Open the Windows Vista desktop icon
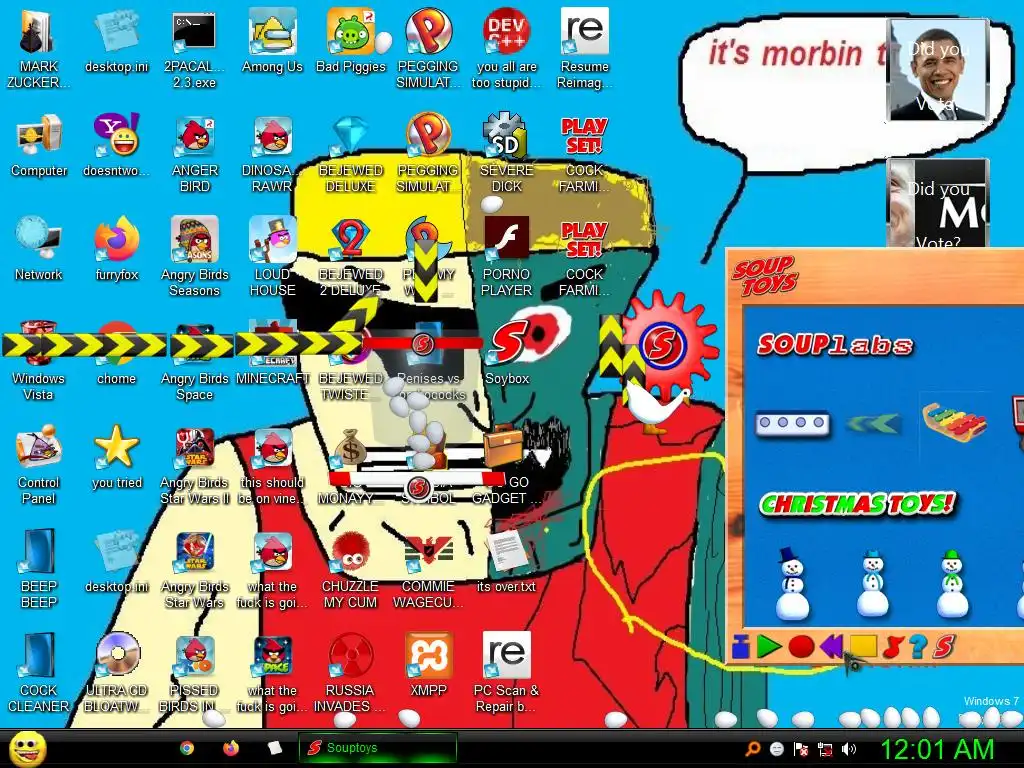The width and height of the screenshot is (1024, 768). click(x=39, y=362)
